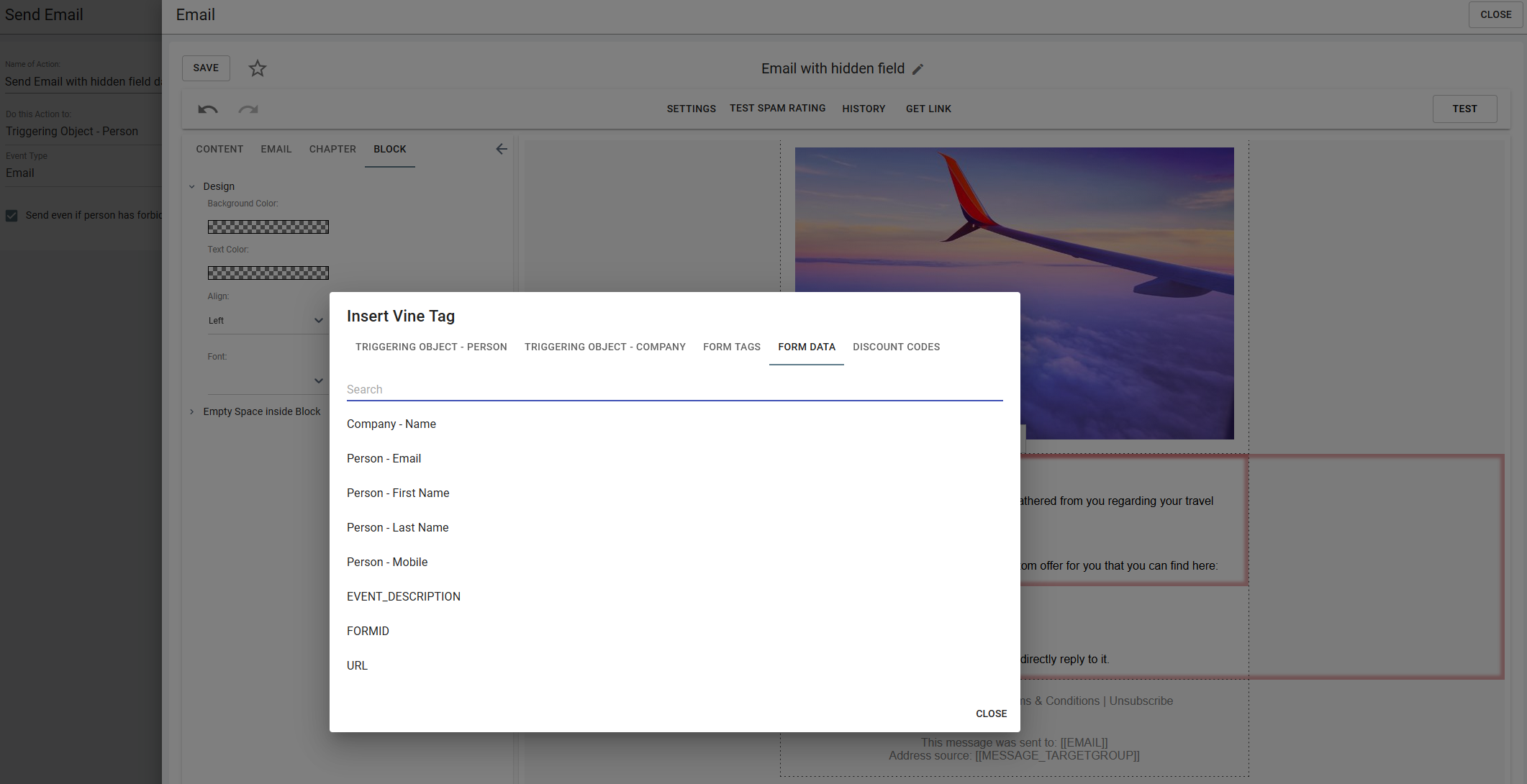Screen dimensions: 1527x784
Task: Open the Align dropdown set to Left
Action: [266, 321]
